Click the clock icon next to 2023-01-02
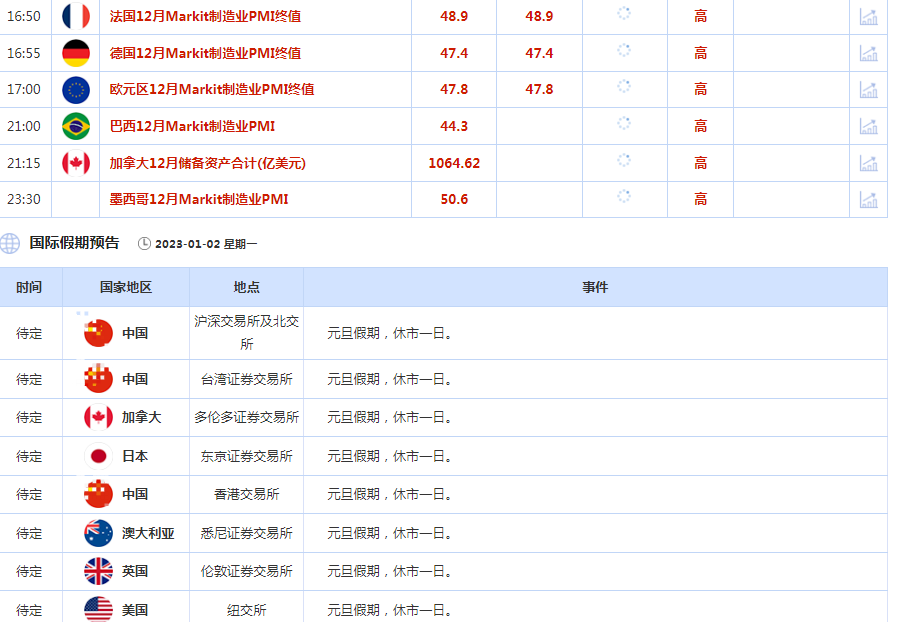903x622 pixels. click(144, 243)
